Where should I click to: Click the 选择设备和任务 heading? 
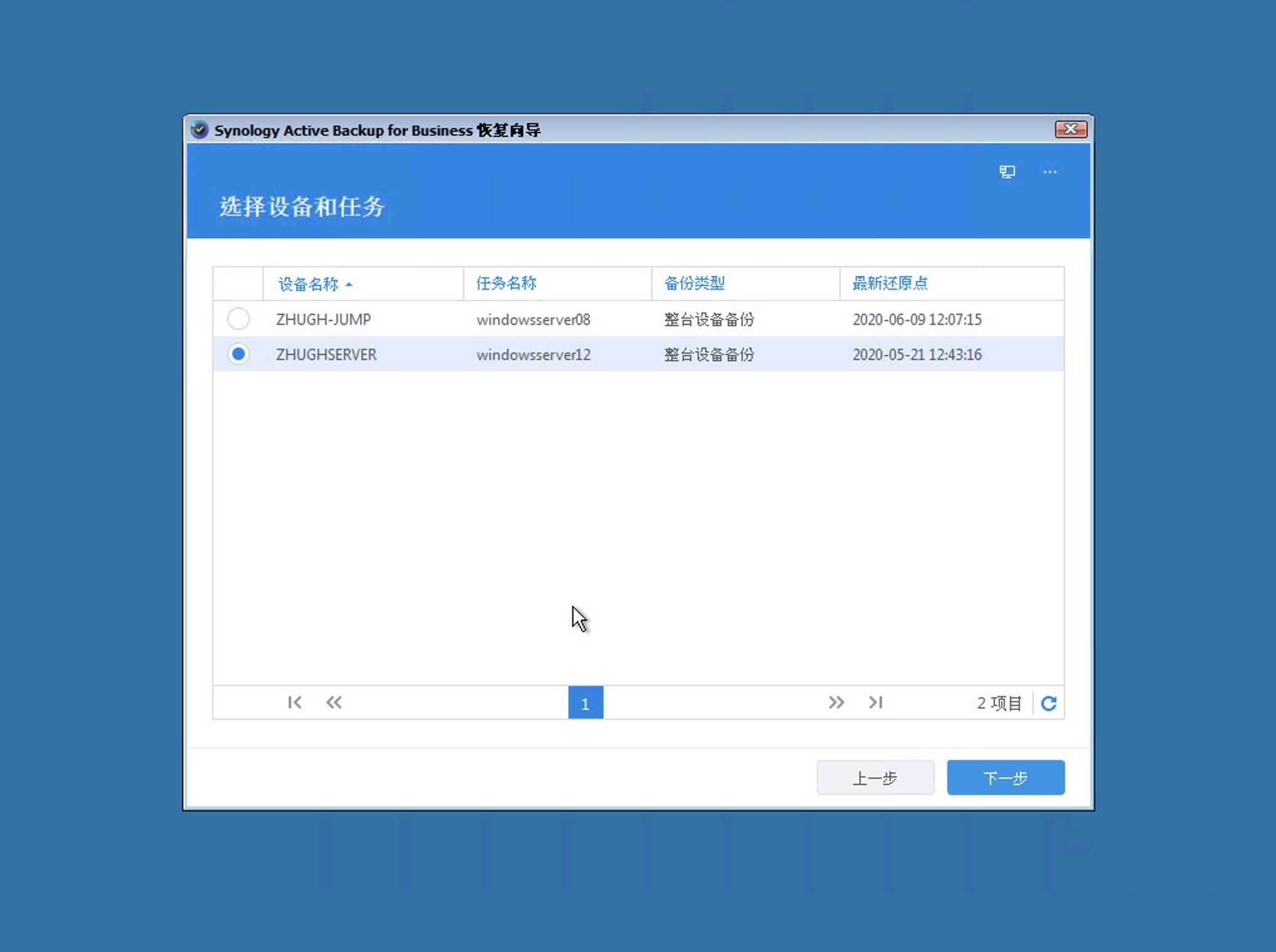tap(302, 207)
